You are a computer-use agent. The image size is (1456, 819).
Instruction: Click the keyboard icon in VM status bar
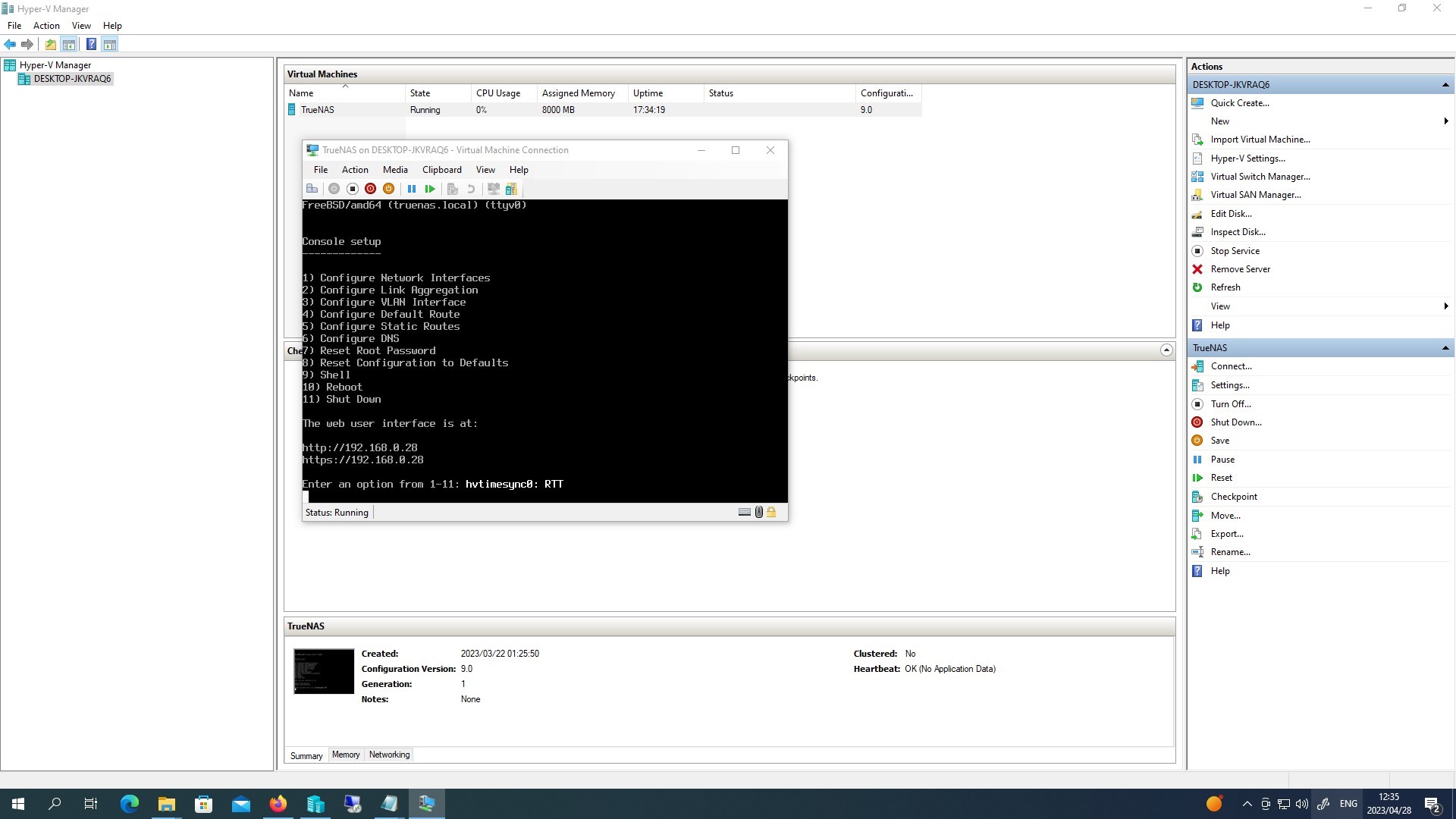point(745,512)
